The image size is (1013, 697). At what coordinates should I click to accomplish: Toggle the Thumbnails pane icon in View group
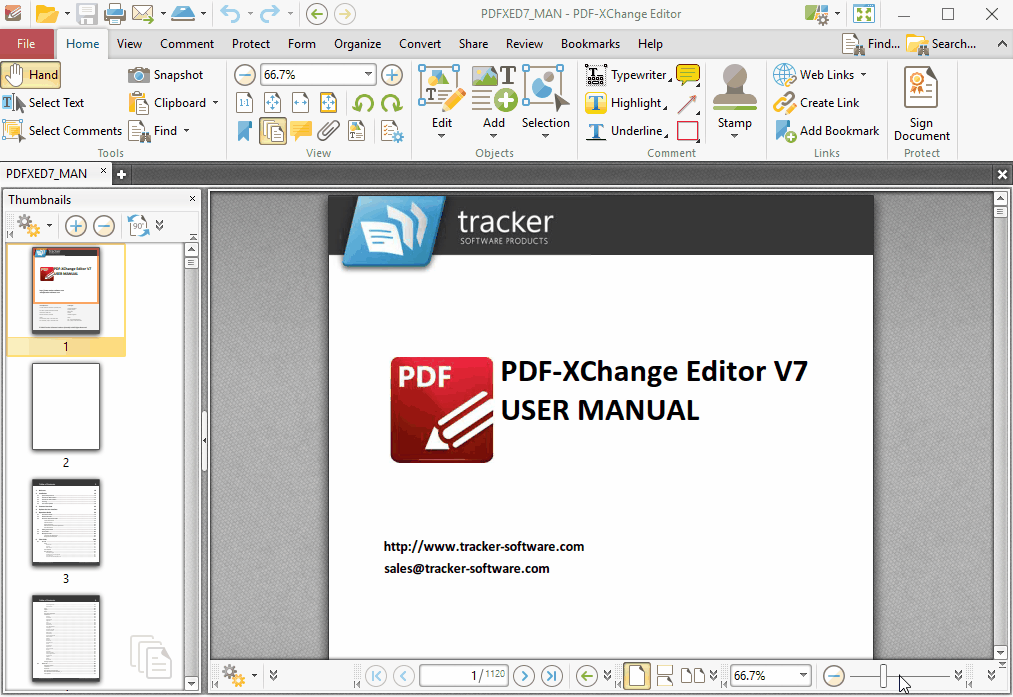pyautogui.click(x=273, y=131)
